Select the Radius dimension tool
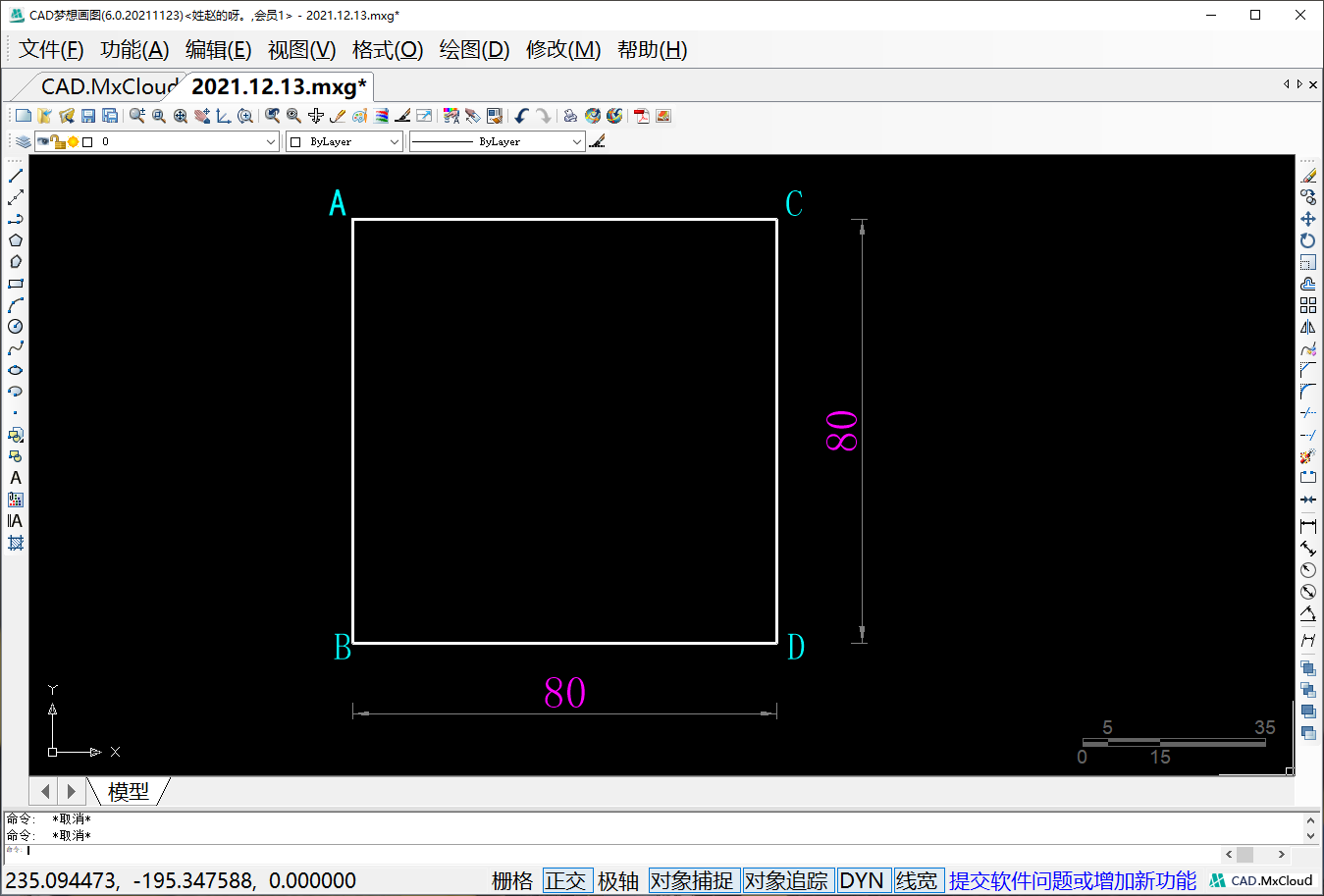The height and width of the screenshot is (896, 1324). point(1308,570)
